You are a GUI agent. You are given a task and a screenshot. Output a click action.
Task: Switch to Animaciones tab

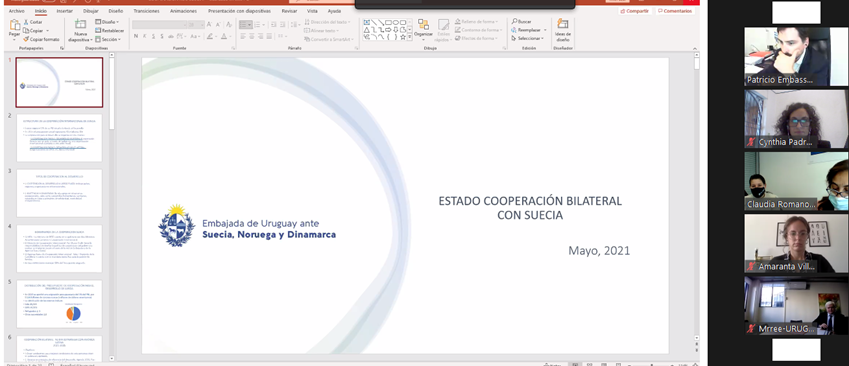184,11
